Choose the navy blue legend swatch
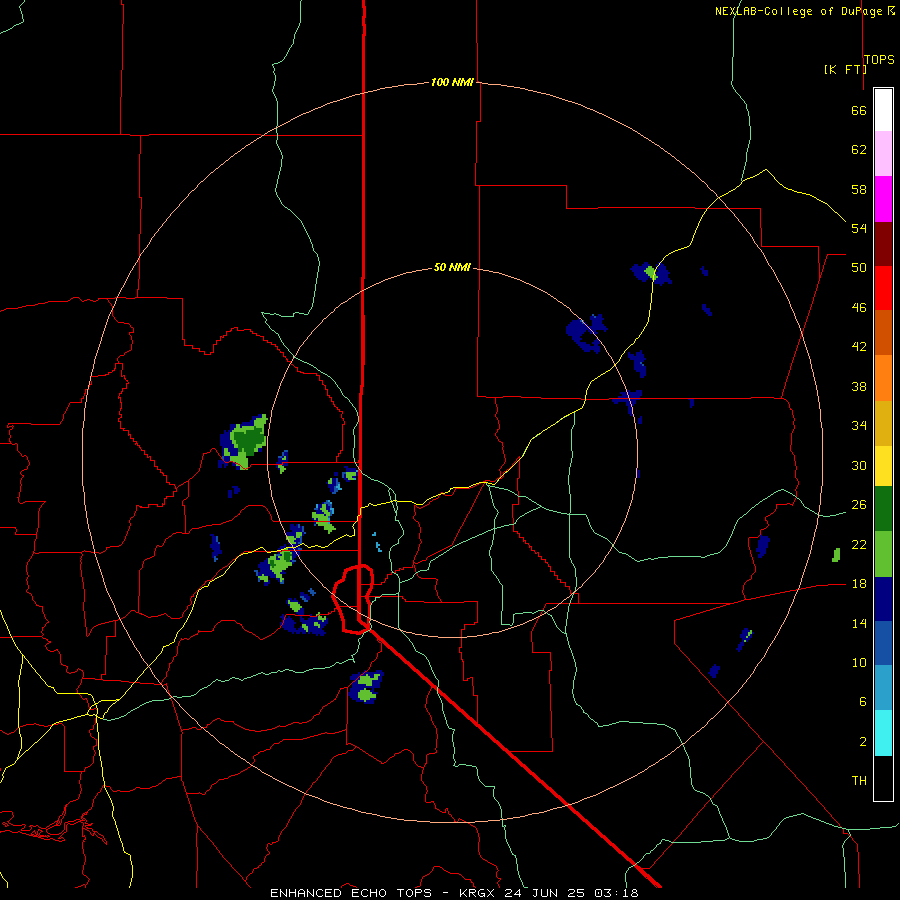 coord(883,599)
